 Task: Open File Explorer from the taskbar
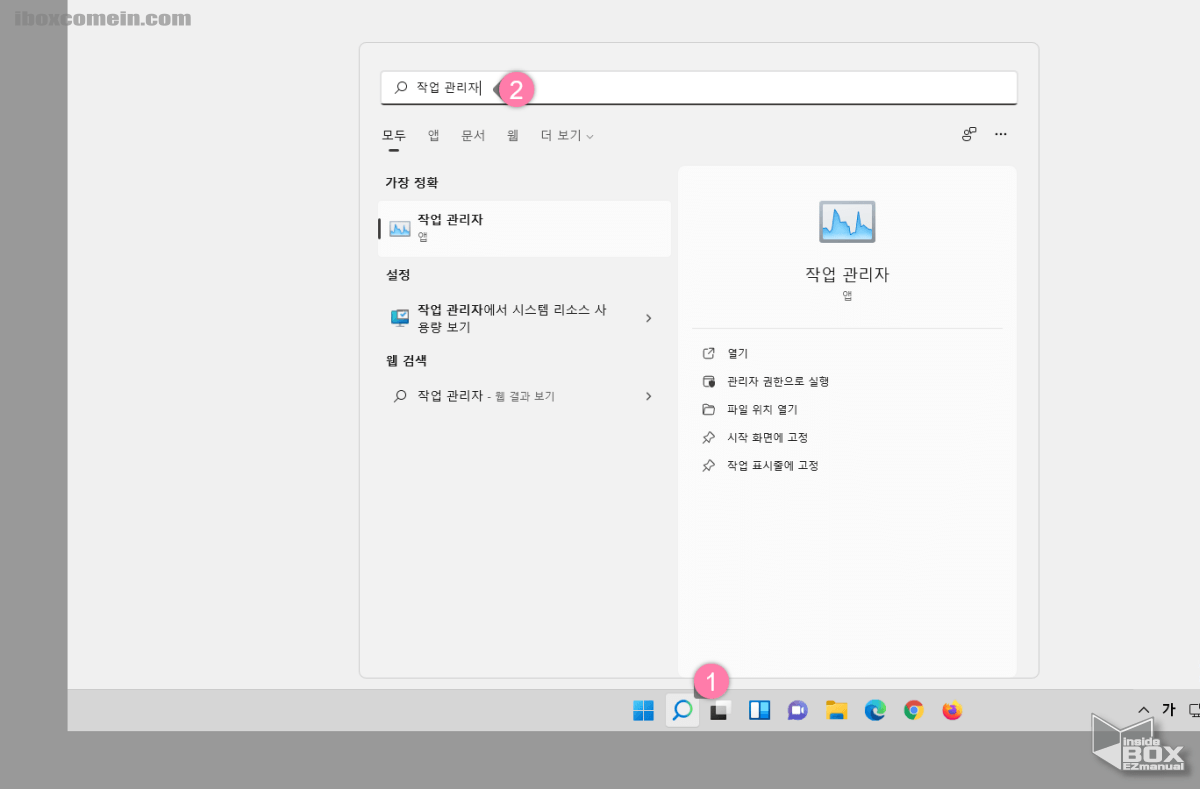tap(837, 710)
